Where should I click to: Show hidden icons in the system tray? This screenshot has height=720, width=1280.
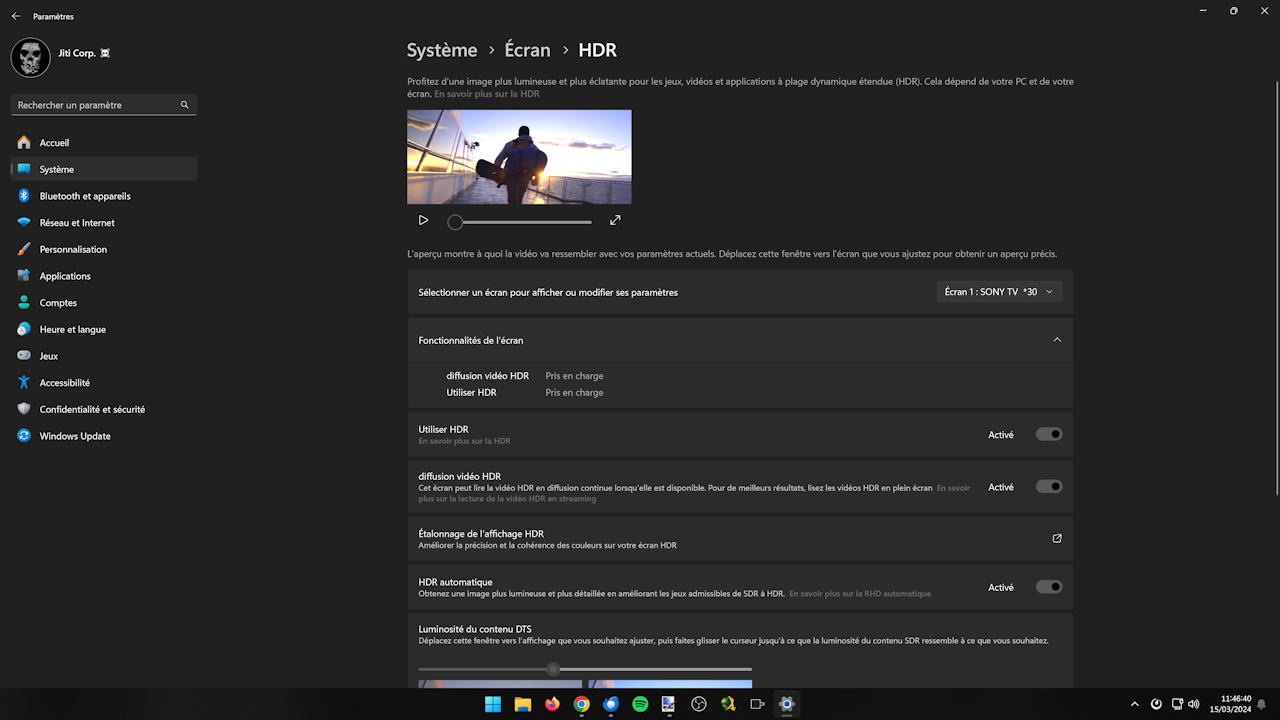[x=1135, y=704]
